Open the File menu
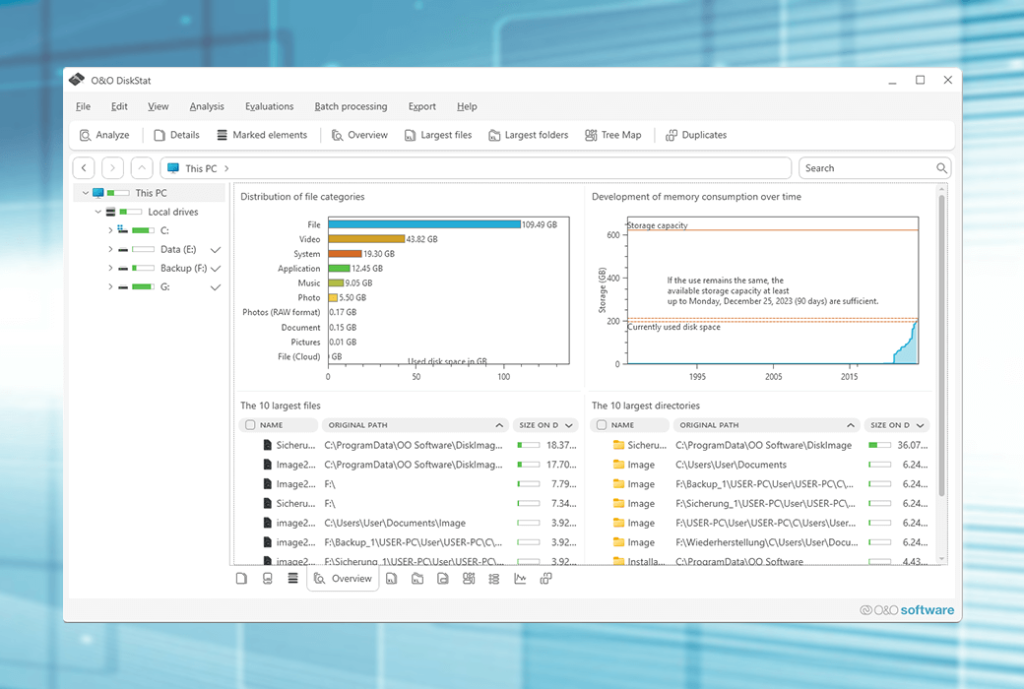 [x=83, y=106]
